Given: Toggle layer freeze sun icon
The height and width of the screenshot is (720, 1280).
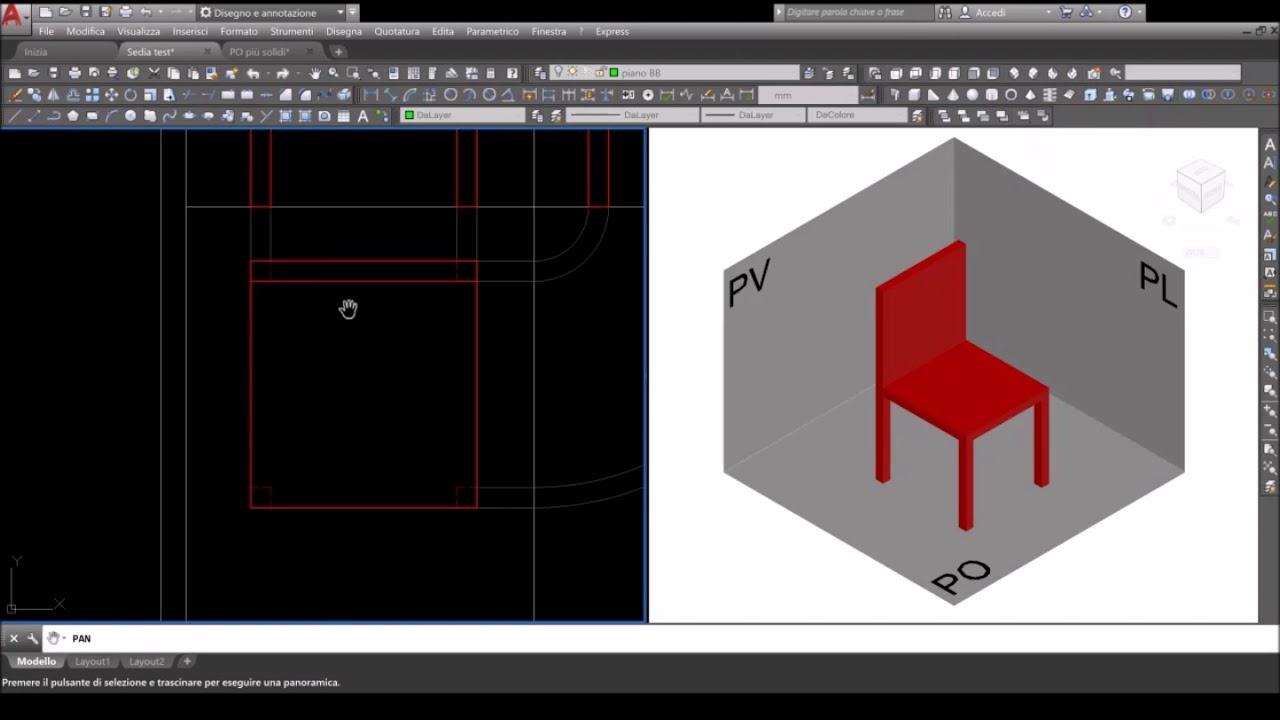Looking at the screenshot, I should click(x=572, y=72).
